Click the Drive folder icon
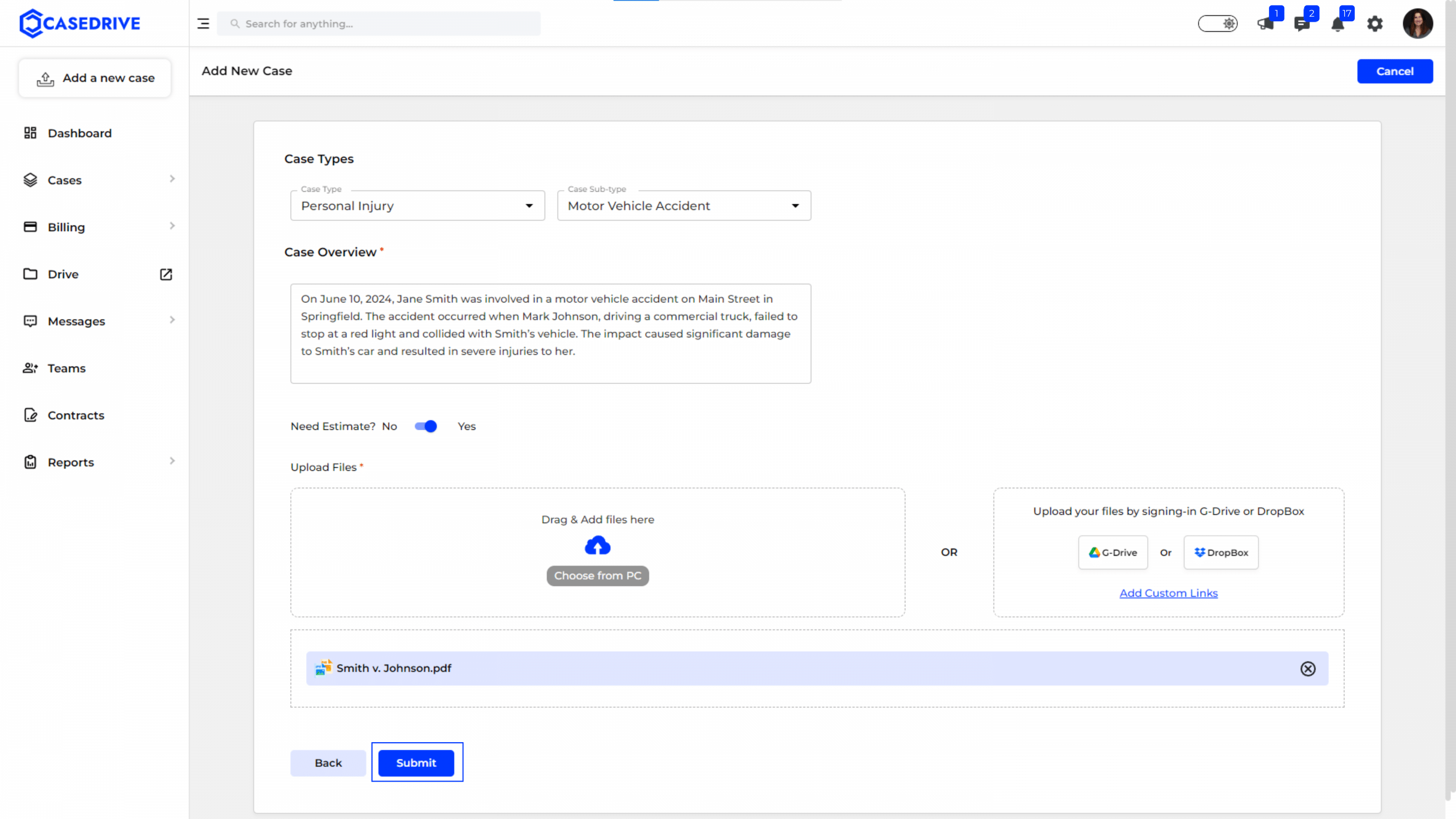The width and height of the screenshot is (1456, 819). 30,274
